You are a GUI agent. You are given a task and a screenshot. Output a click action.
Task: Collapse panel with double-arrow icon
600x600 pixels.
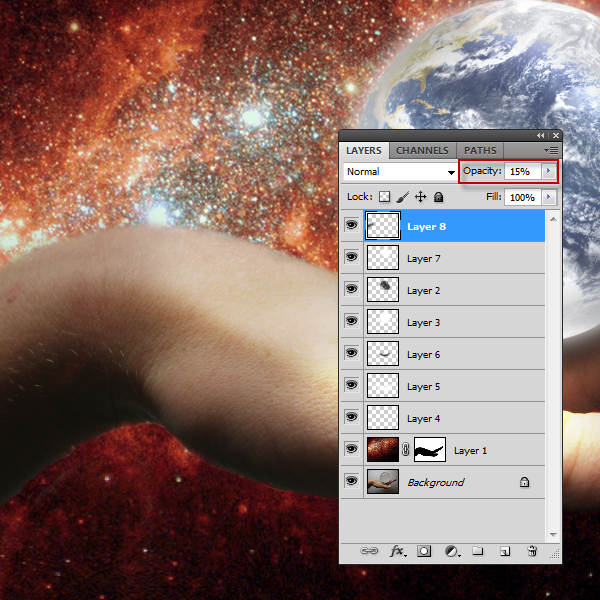540,135
